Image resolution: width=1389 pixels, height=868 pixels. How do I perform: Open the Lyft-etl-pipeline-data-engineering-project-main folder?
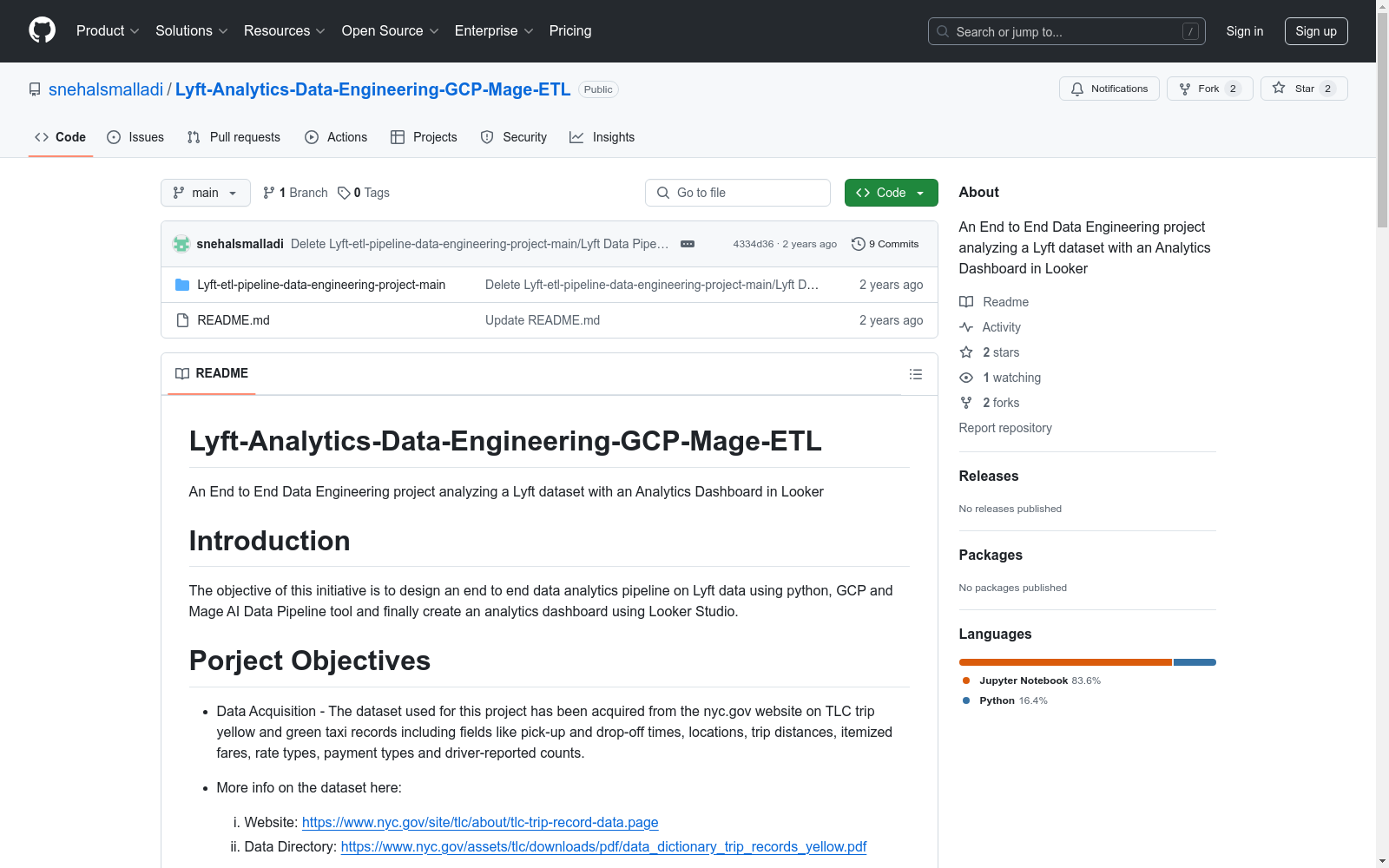click(x=321, y=285)
